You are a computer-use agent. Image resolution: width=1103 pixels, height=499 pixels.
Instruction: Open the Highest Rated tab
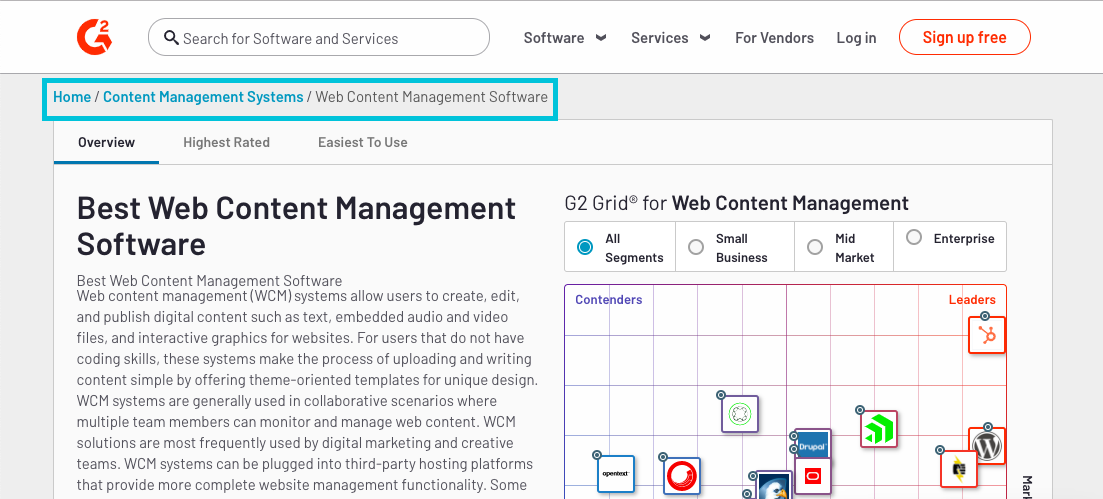(227, 142)
